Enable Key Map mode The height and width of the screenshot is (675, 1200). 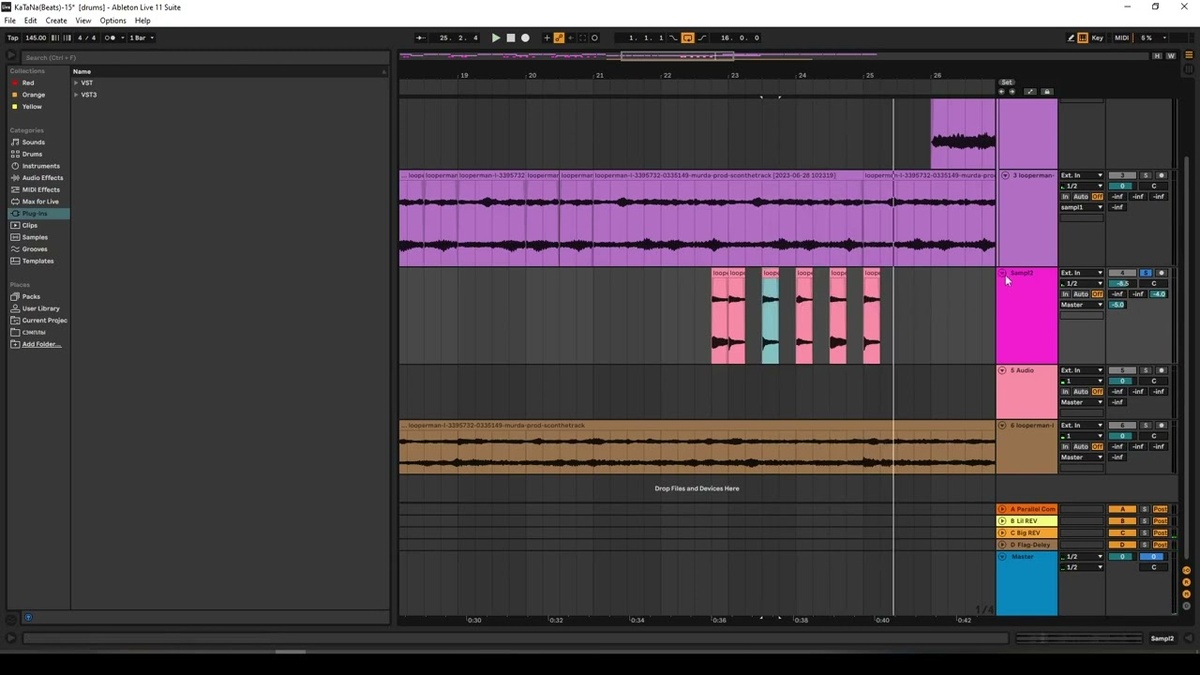click(x=1098, y=38)
